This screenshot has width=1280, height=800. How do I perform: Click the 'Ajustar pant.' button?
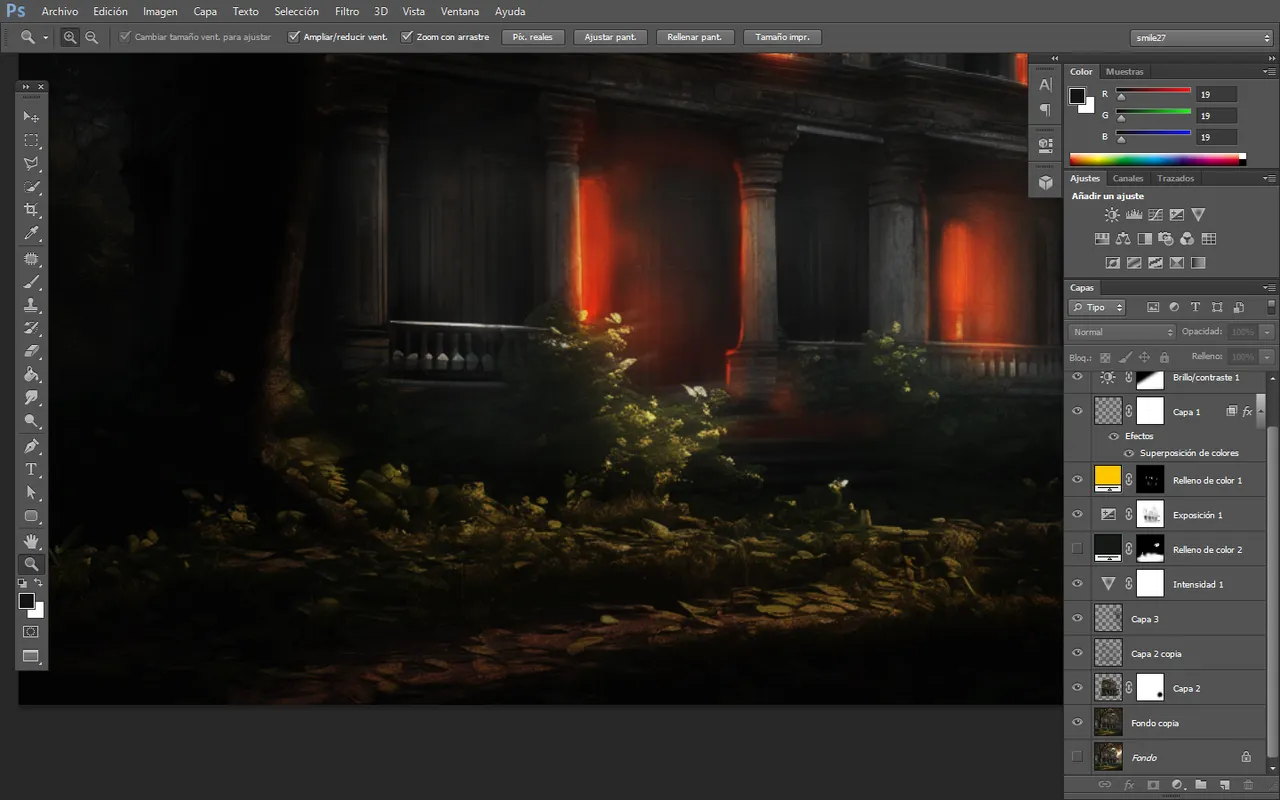pos(610,37)
